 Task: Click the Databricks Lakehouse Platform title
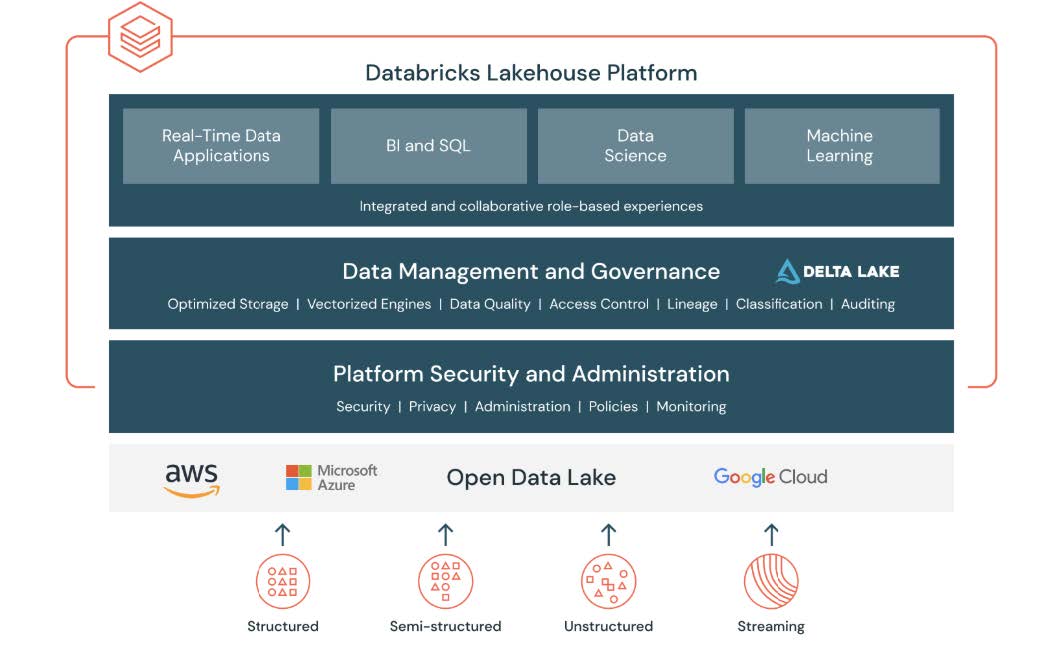pos(532,73)
